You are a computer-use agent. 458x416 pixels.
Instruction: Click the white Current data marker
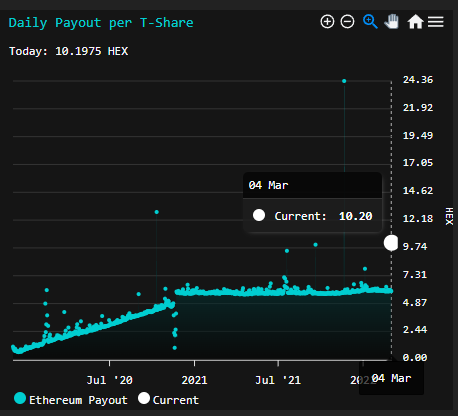click(x=391, y=243)
